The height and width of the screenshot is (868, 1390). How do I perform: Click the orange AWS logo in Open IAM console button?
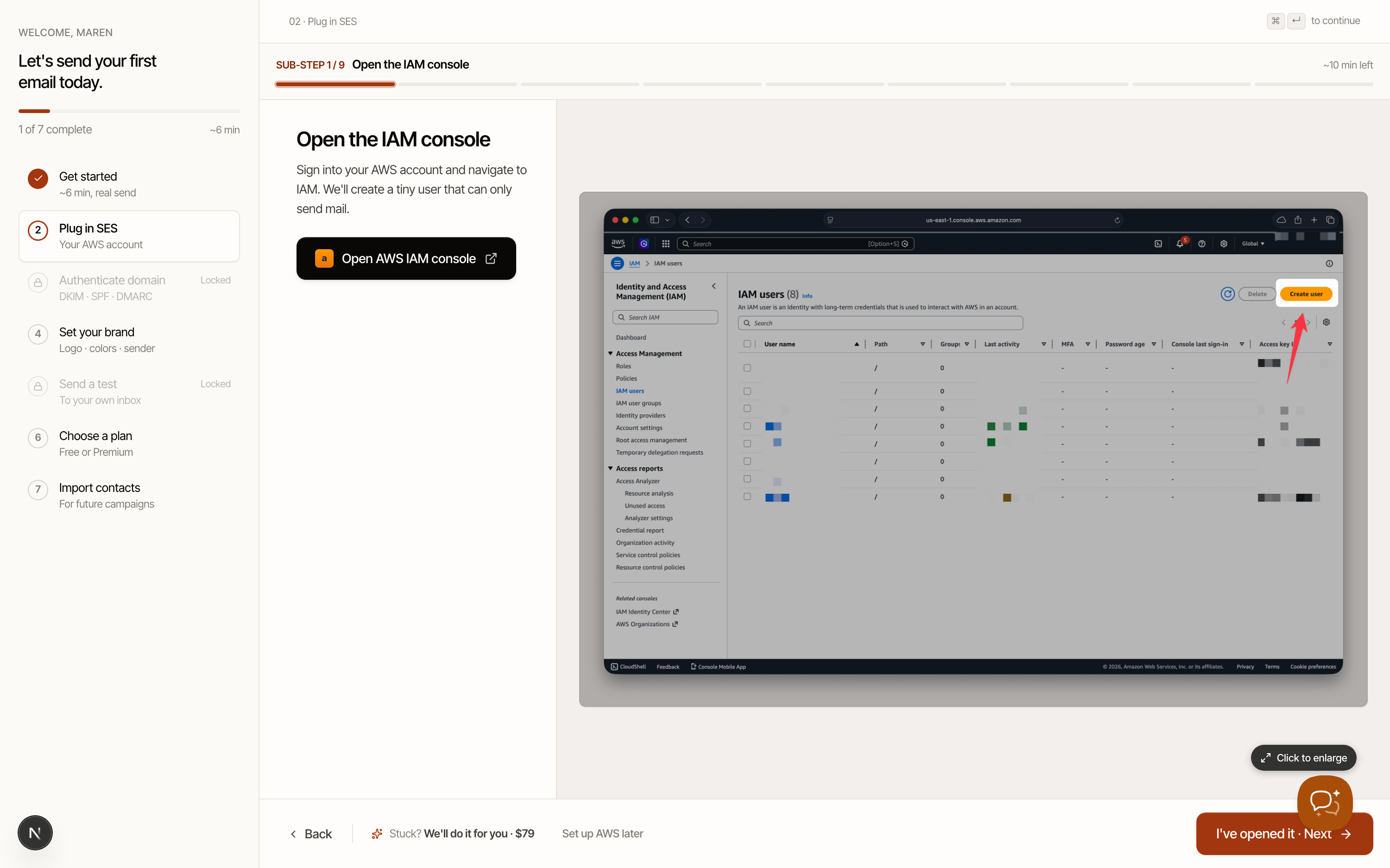click(324, 258)
